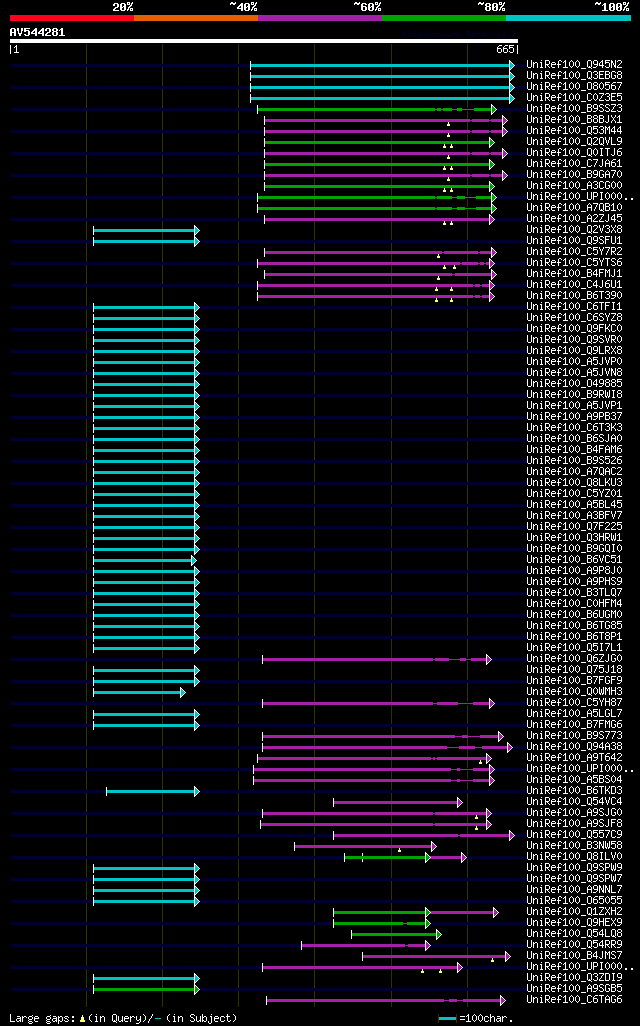The image size is (640, 1026).
Task: Open the UniRef100_C5Y7R2 hit label
Action: (575, 251)
